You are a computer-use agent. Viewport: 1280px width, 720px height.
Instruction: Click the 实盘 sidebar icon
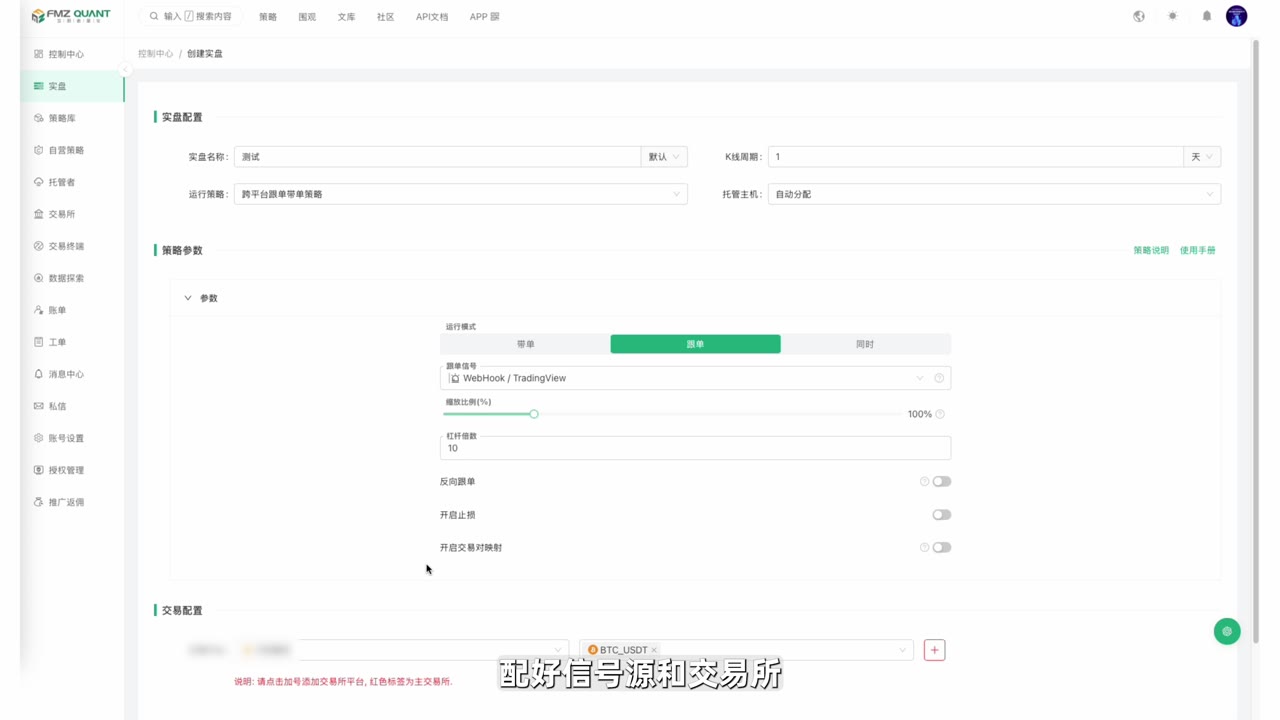tap(39, 86)
